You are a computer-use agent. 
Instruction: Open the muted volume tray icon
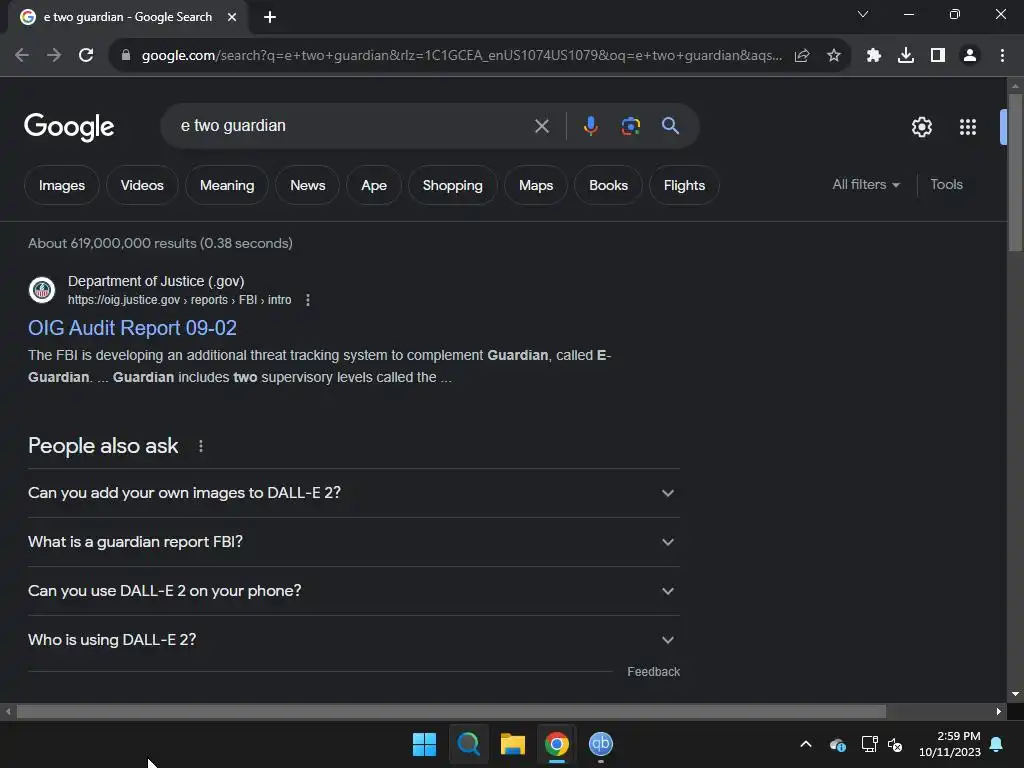pyautogui.click(x=895, y=744)
